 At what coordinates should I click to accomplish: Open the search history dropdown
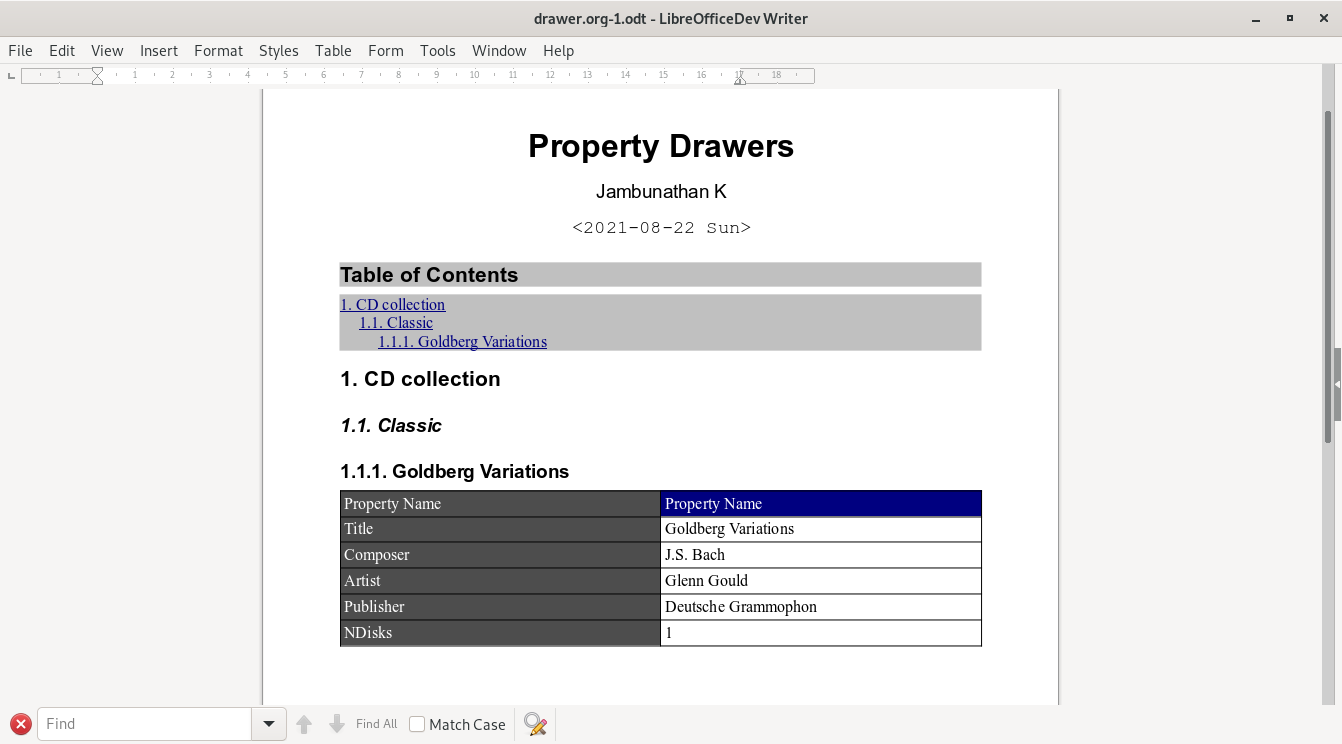click(269, 724)
